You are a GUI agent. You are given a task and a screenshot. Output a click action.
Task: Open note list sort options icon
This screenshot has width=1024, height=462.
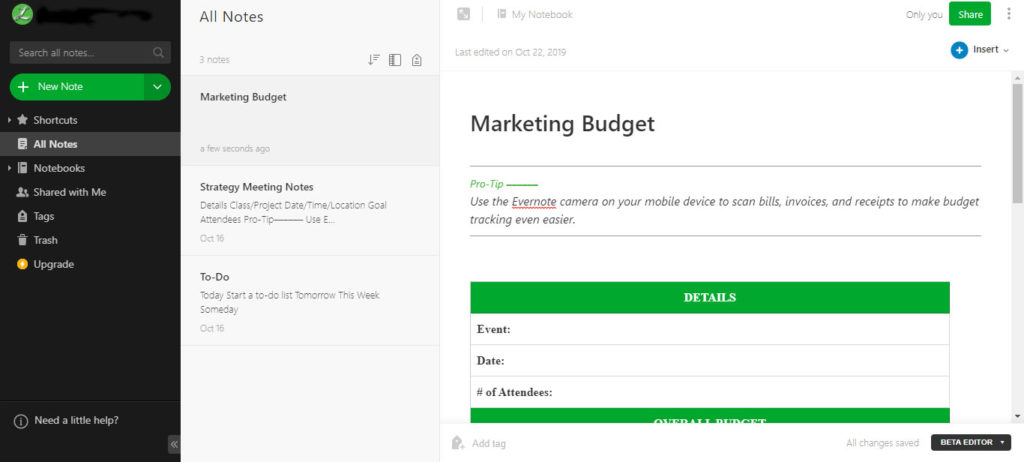click(x=374, y=60)
